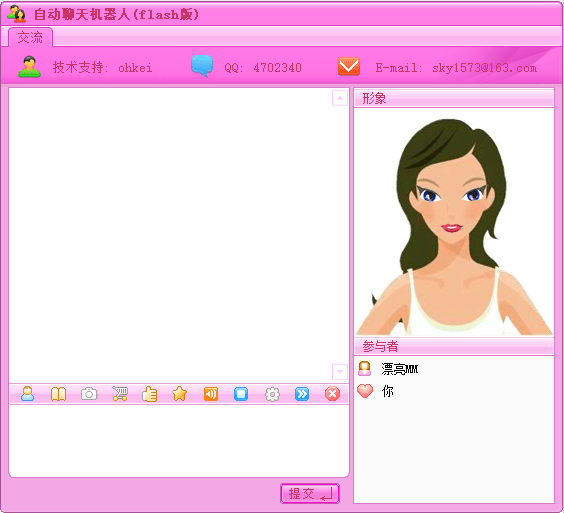The height and width of the screenshot is (513, 564).
Task: Select the gold star favorite icon
Action: tap(180, 394)
